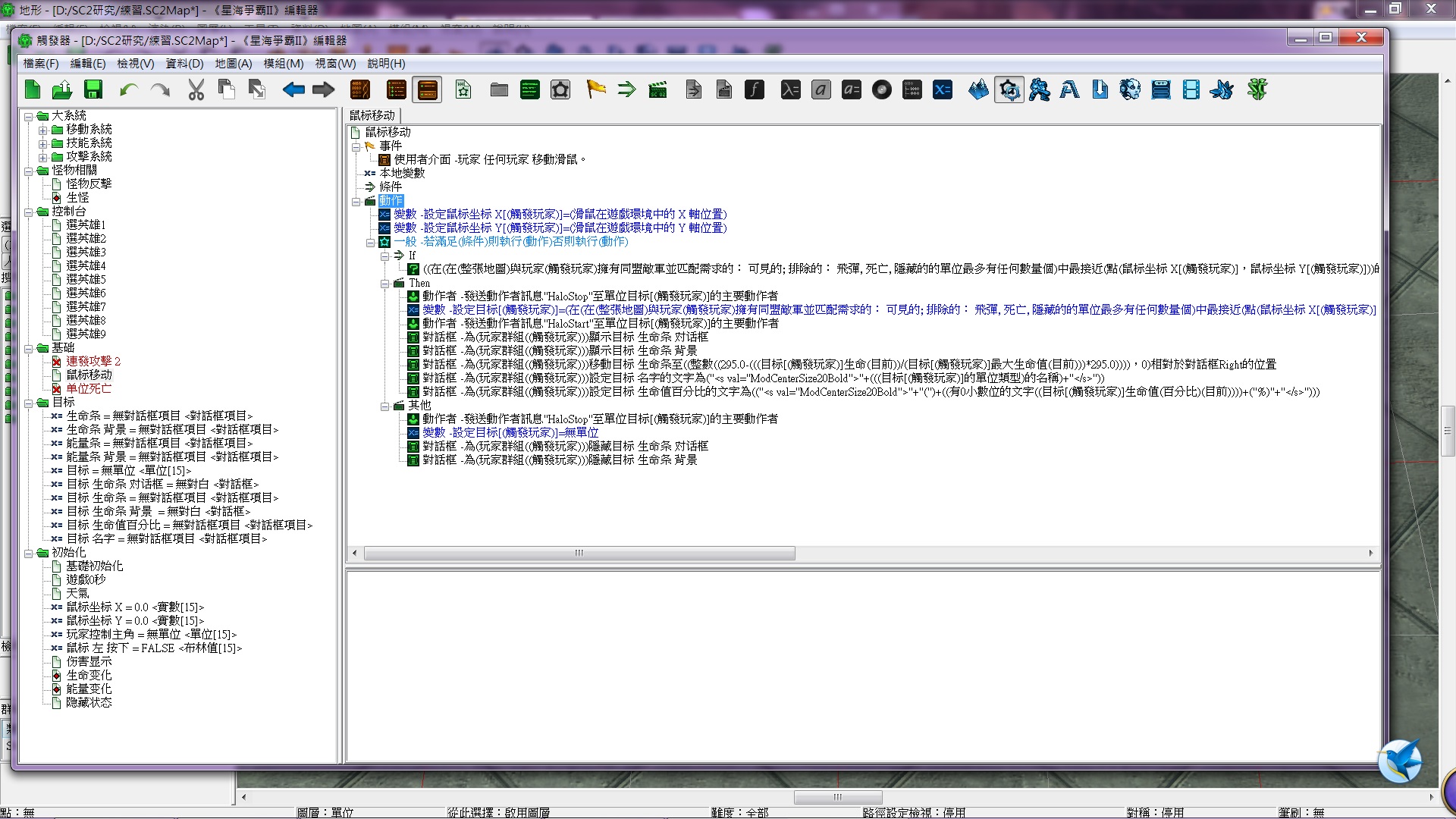The image size is (1456, 819).
Task: Collapse the 目标 folder in the tree
Action: tap(29, 403)
